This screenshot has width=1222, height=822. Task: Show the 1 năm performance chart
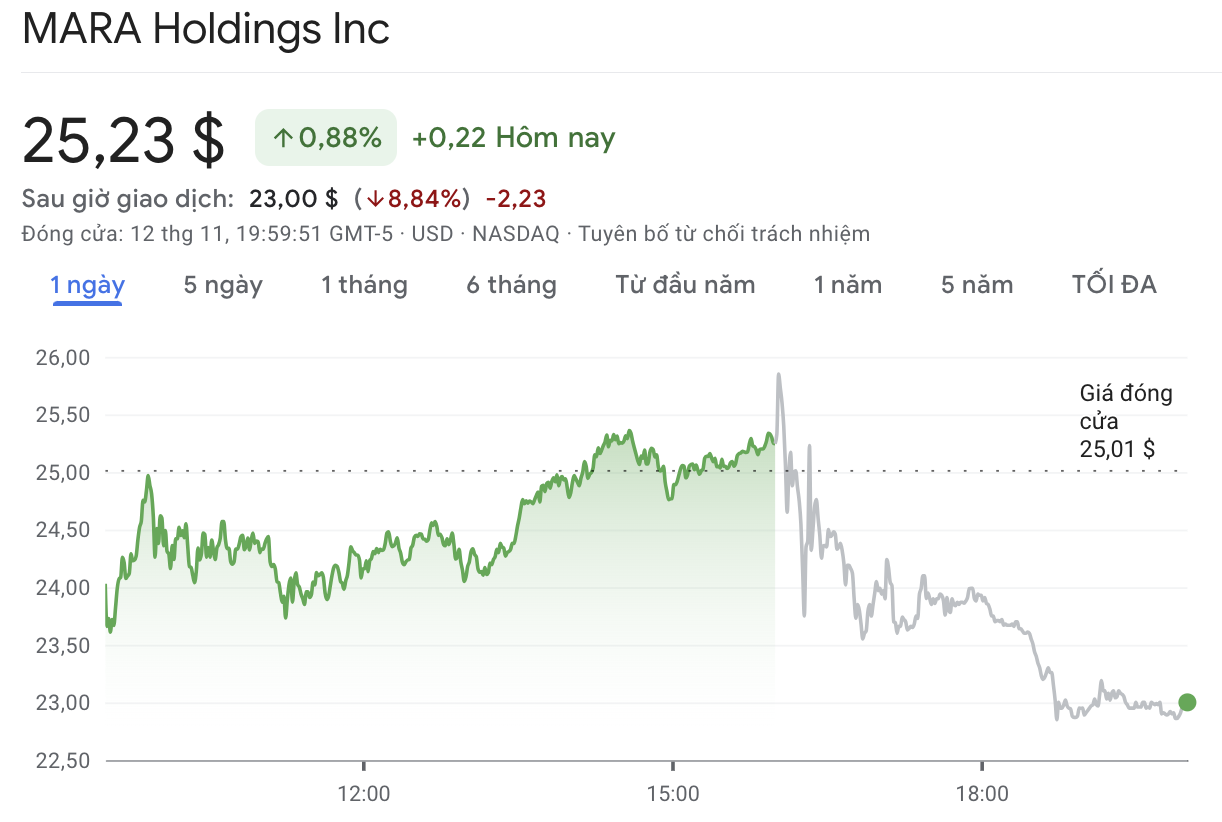click(x=847, y=285)
